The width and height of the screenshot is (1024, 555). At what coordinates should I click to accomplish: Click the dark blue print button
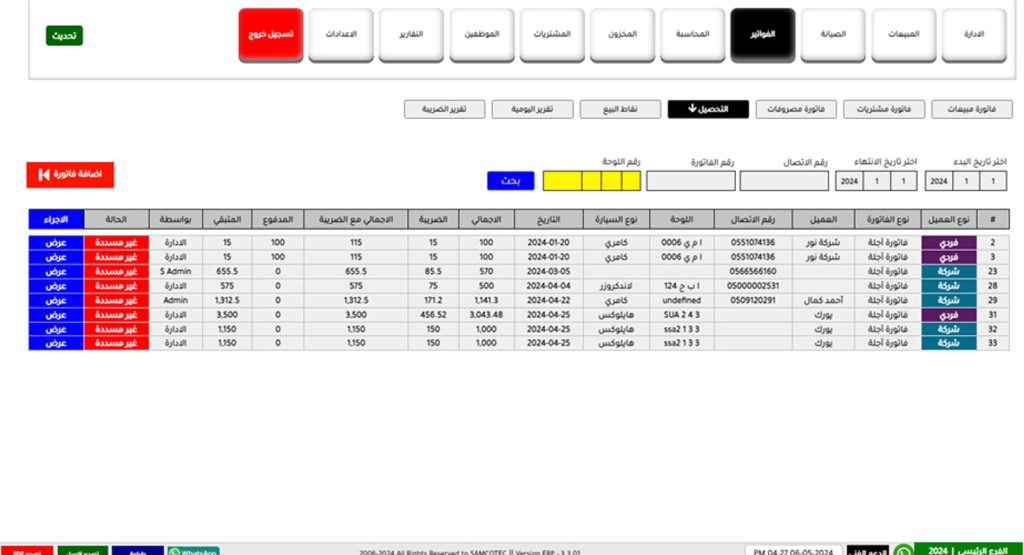pos(137,551)
